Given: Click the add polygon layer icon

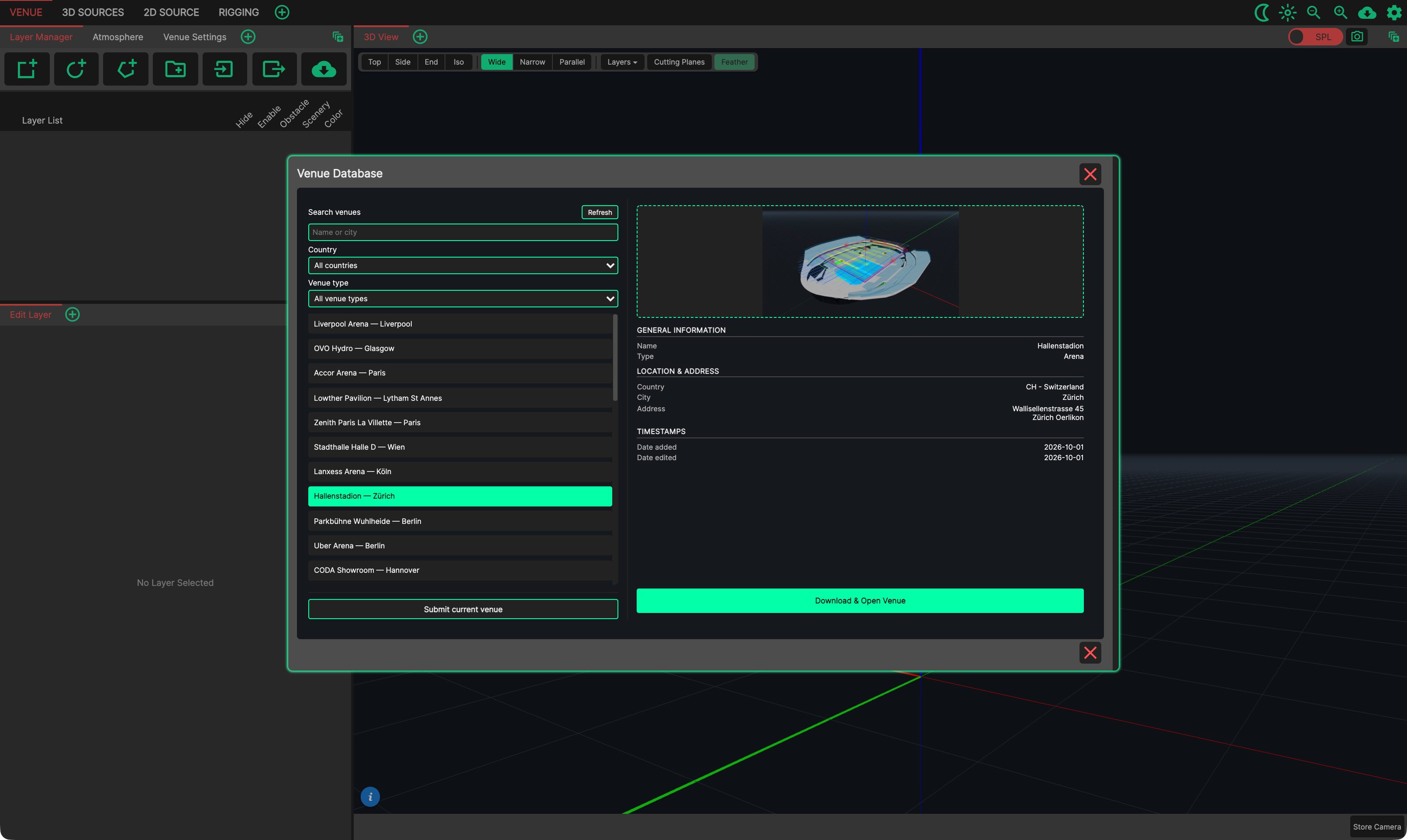Looking at the screenshot, I should coord(126,69).
